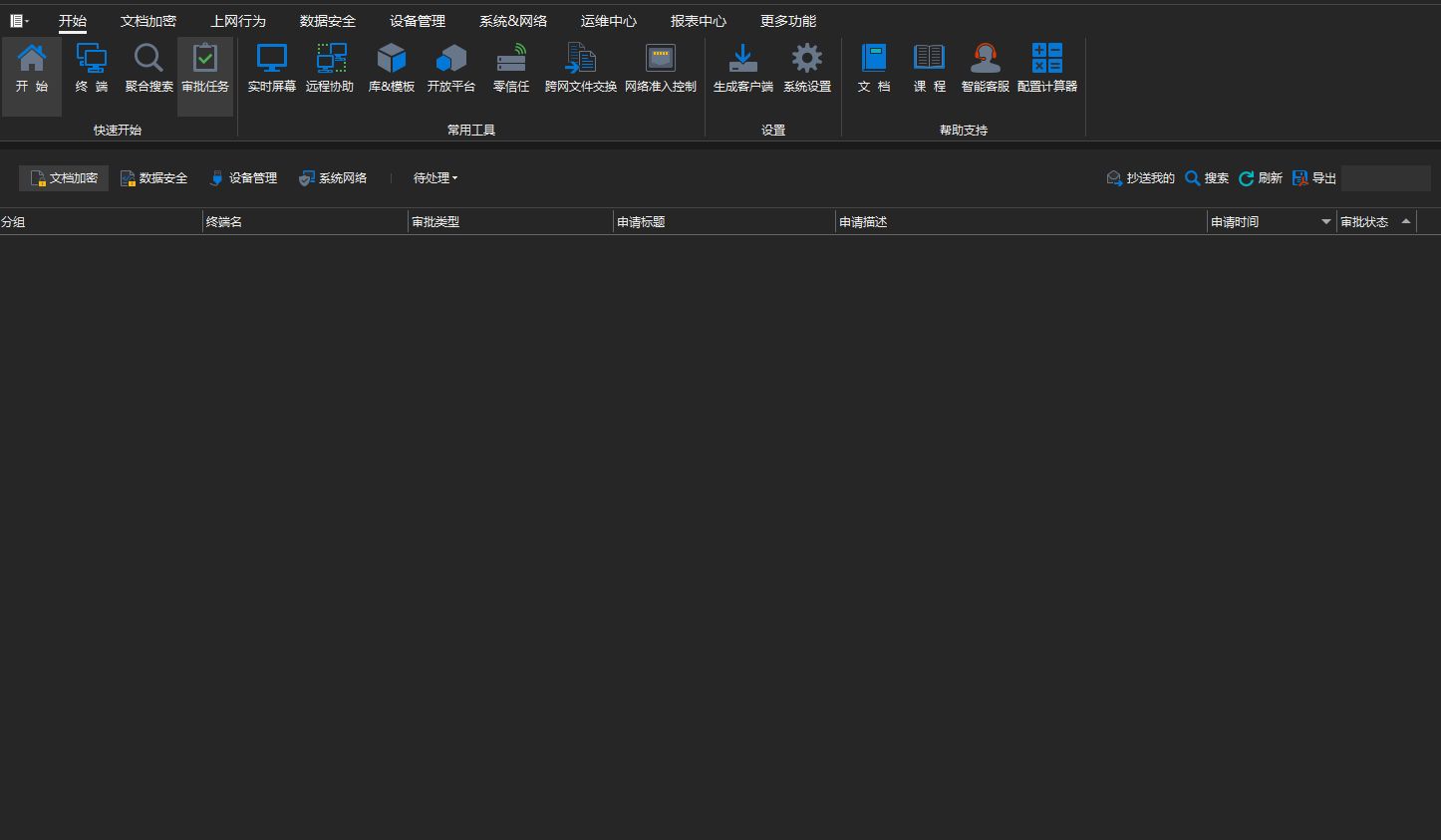Open 系统设置 system settings gear
1441x840 pixels.
click(x=807, y=69)
